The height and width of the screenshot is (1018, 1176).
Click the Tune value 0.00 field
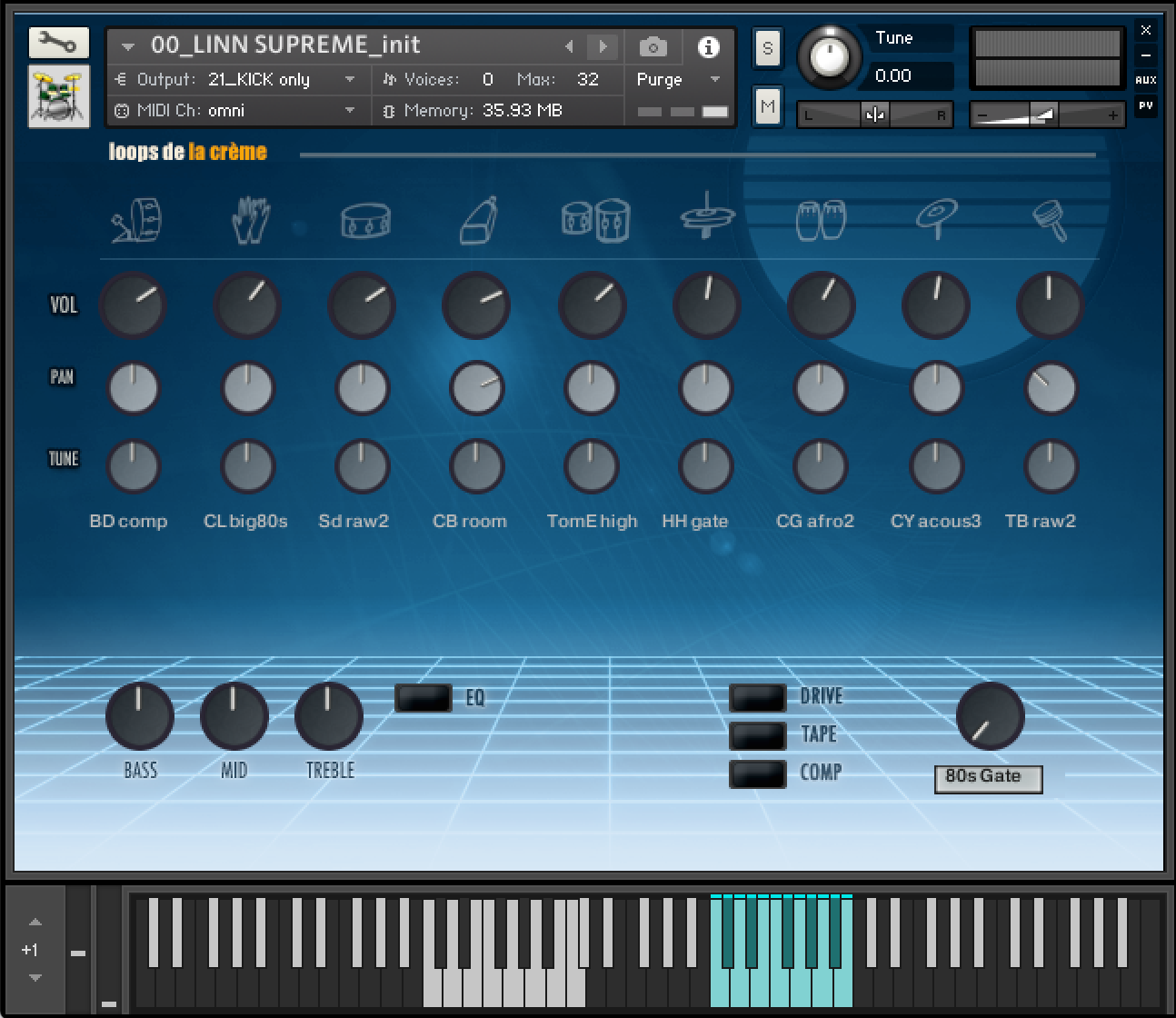point(911,76)
